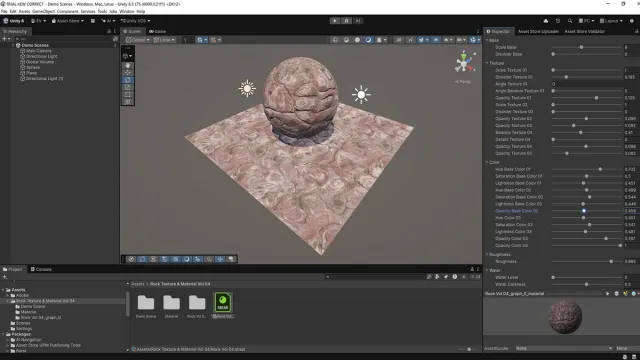Select the combined Transform tool
640x360 pixels.
pos(128,102)
